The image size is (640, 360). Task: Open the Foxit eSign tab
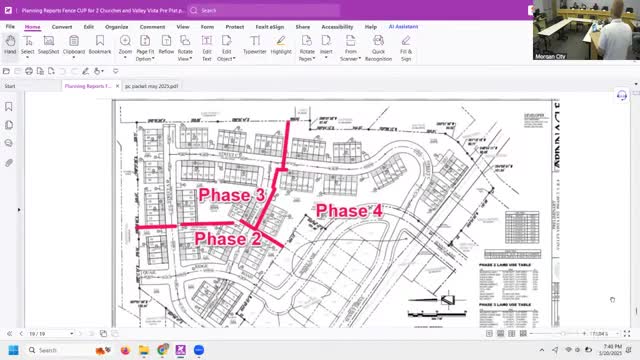[269, 27]
